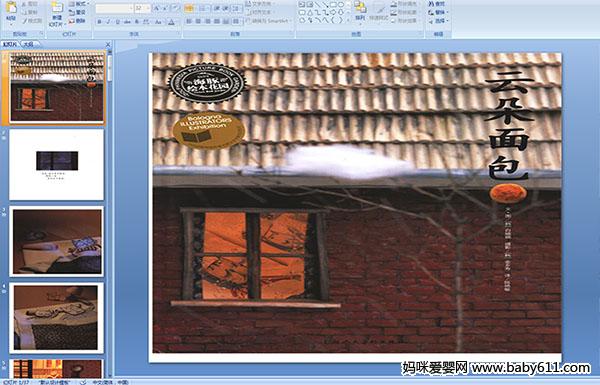The height and width of the screenshot is (385, 600).
Task: Click the Reset slide button
Action: click(78, 13)
